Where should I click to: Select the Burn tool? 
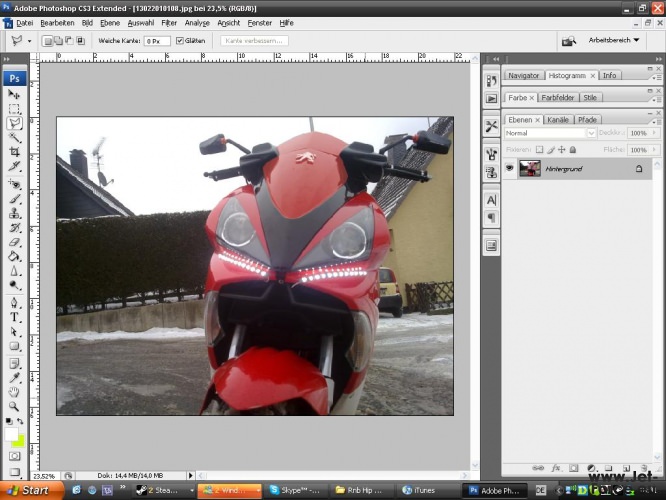[14, 285]
